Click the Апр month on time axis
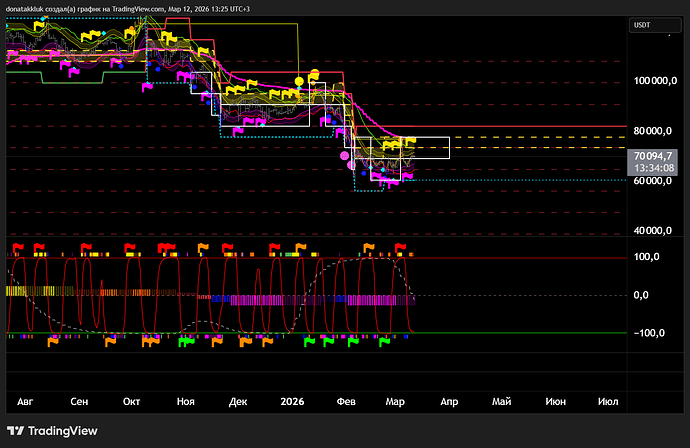Image resolution: width=690 pixels, height=448 pixels. [x=449, y=400]
